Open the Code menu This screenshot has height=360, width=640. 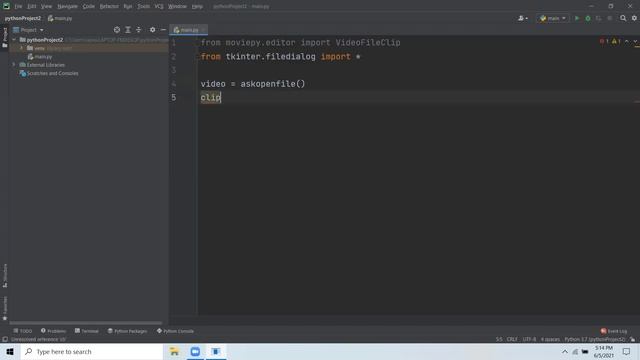(x=89, y=7)
